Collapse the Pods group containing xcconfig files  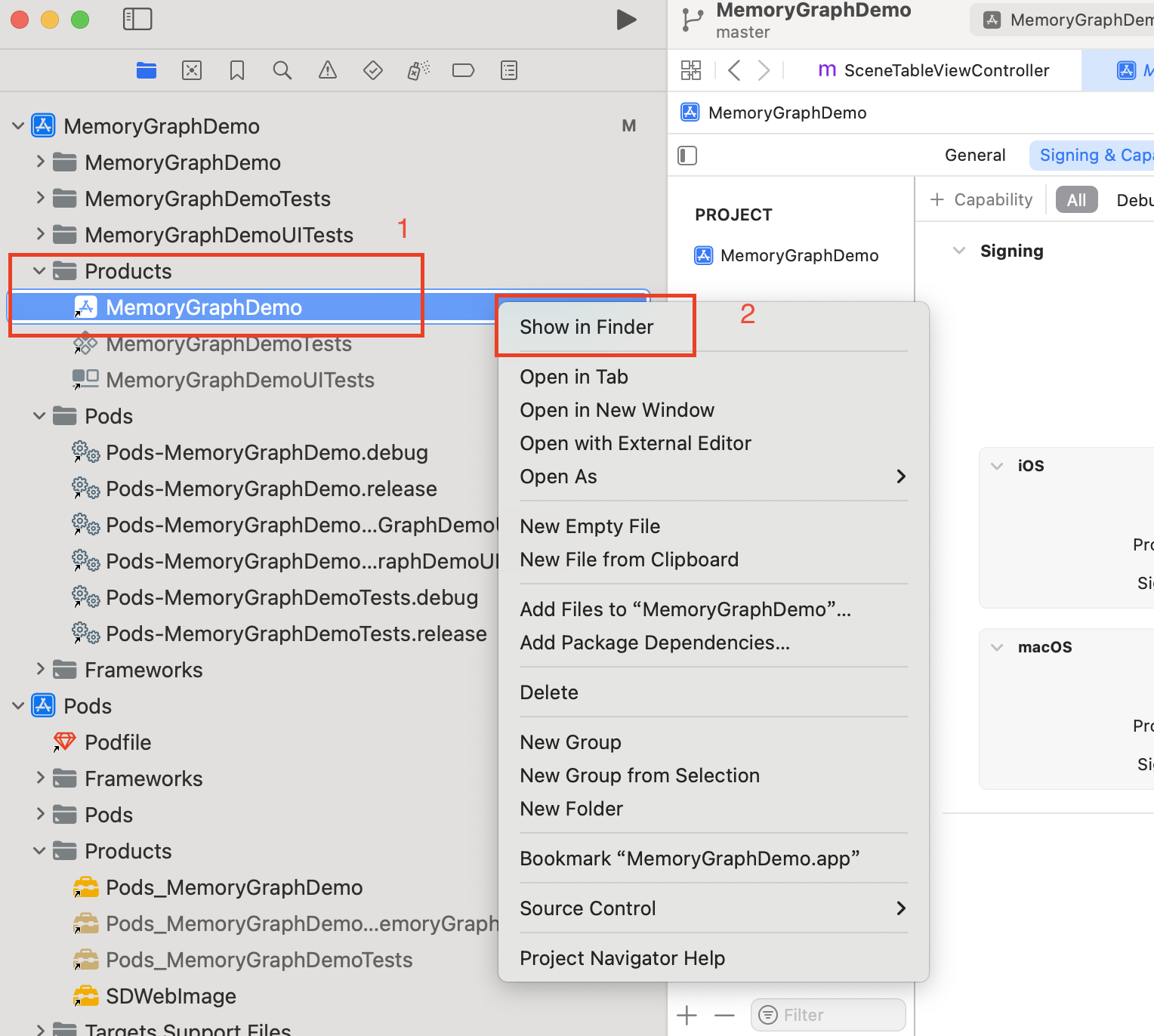coord(39,415)
